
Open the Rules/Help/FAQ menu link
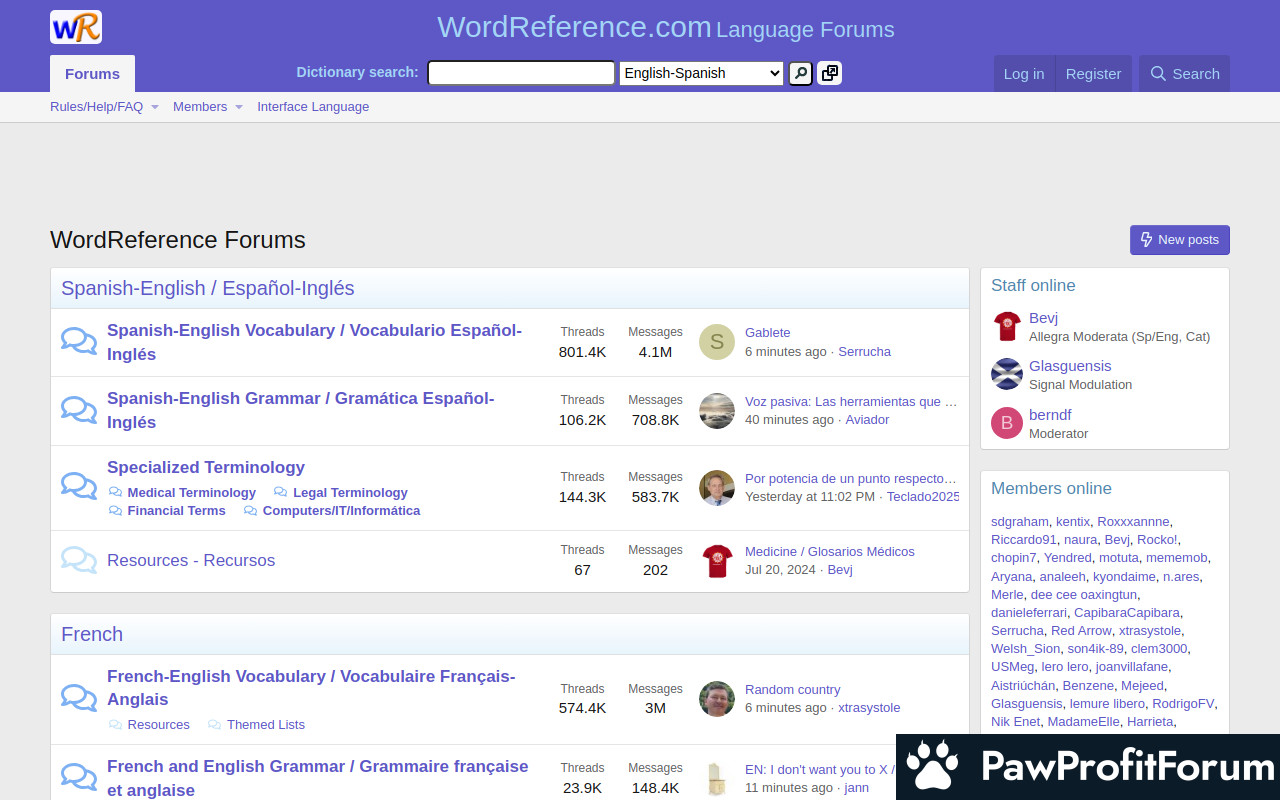coord(97,107)
